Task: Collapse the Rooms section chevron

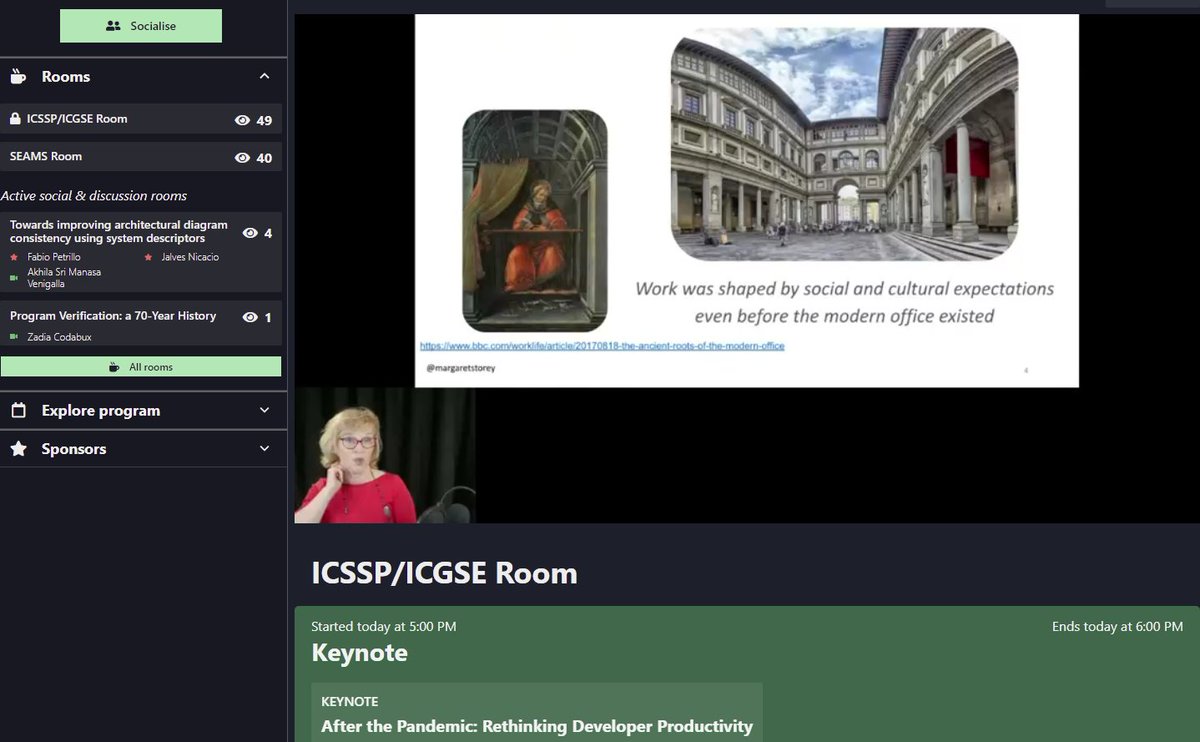Action: point(264,76)
